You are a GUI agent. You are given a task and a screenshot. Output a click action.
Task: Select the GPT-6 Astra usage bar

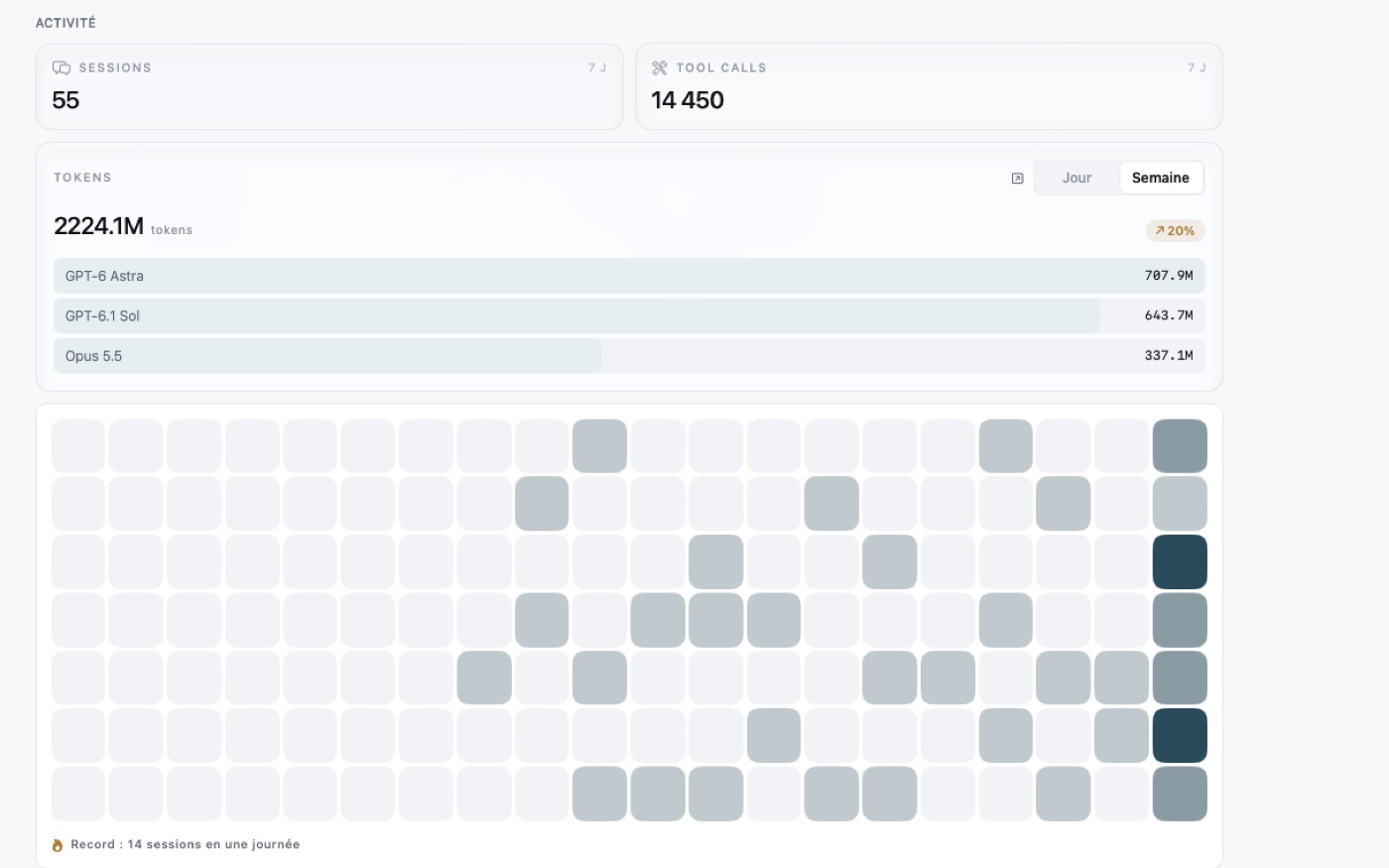click(x=629, y=276)
